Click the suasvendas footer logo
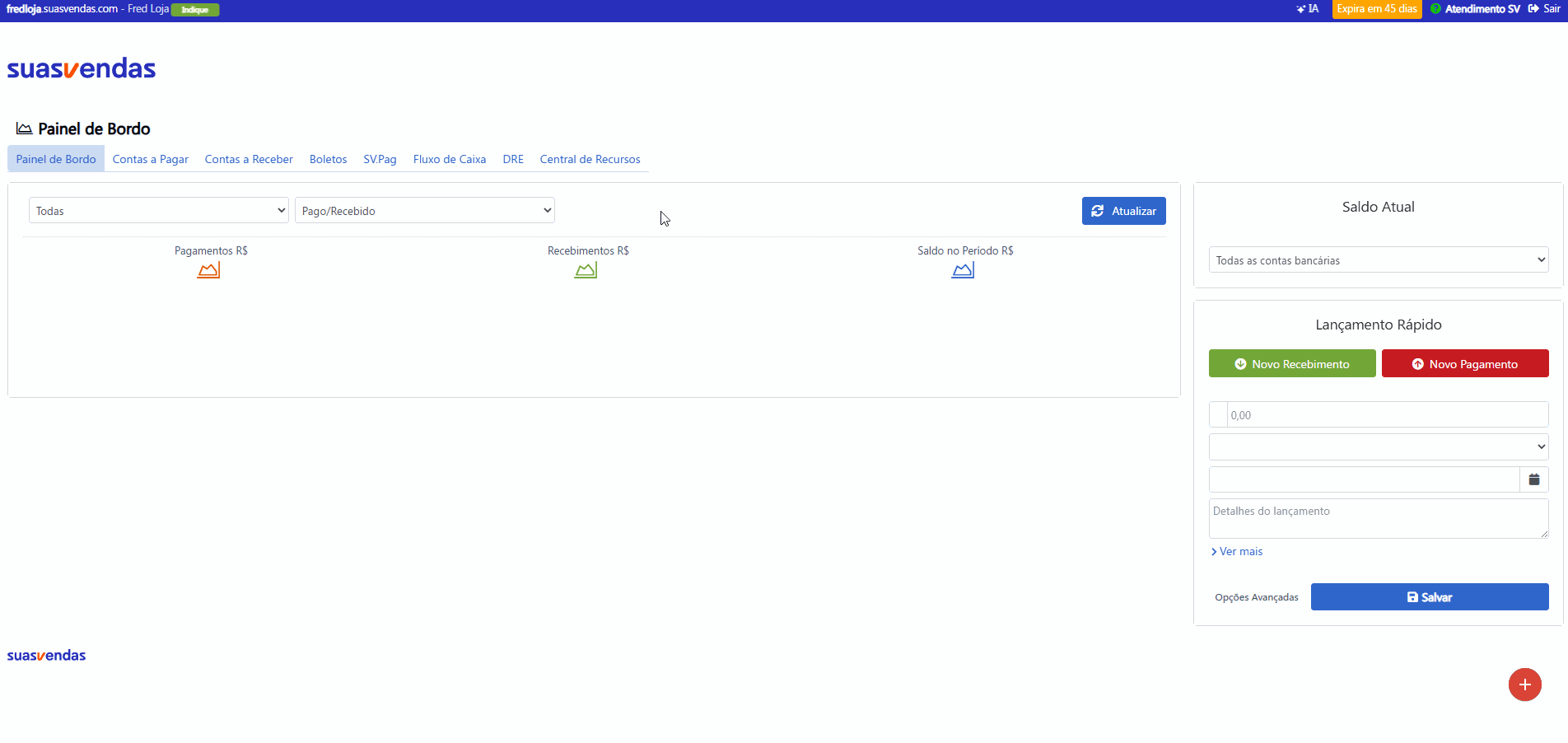 click(47, 656)
